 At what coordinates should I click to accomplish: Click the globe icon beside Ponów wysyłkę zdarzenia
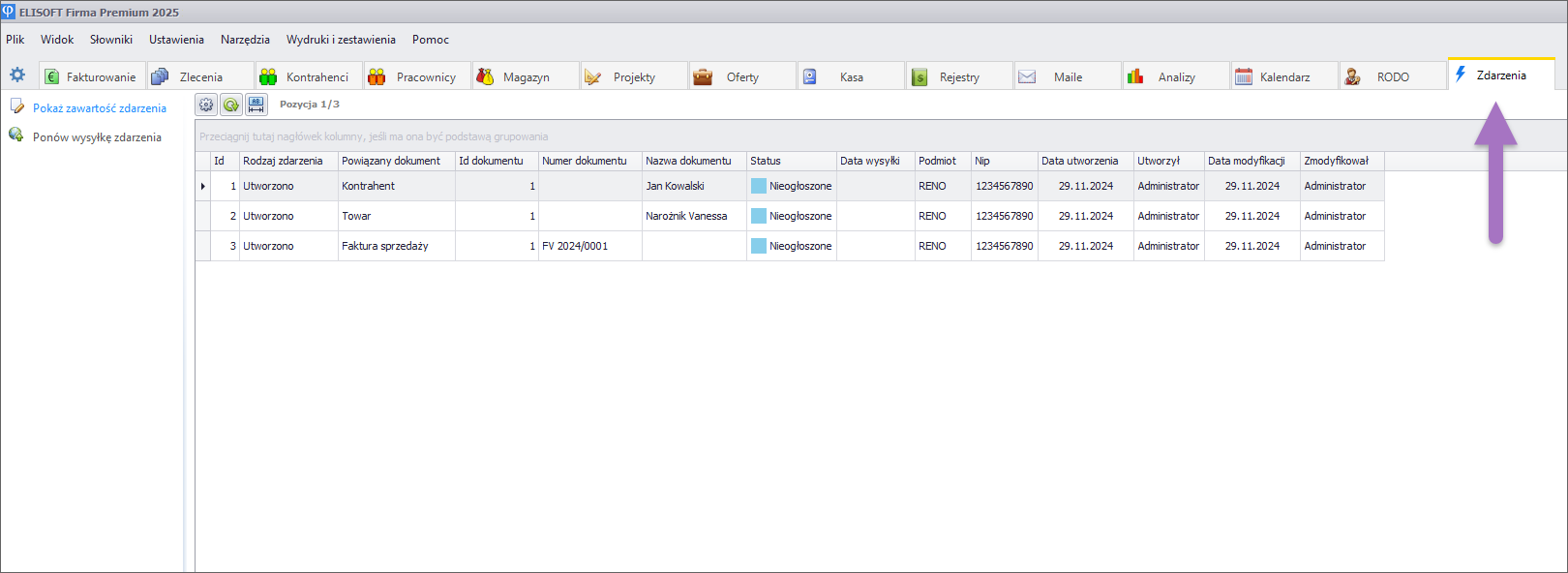pos(16,136)
